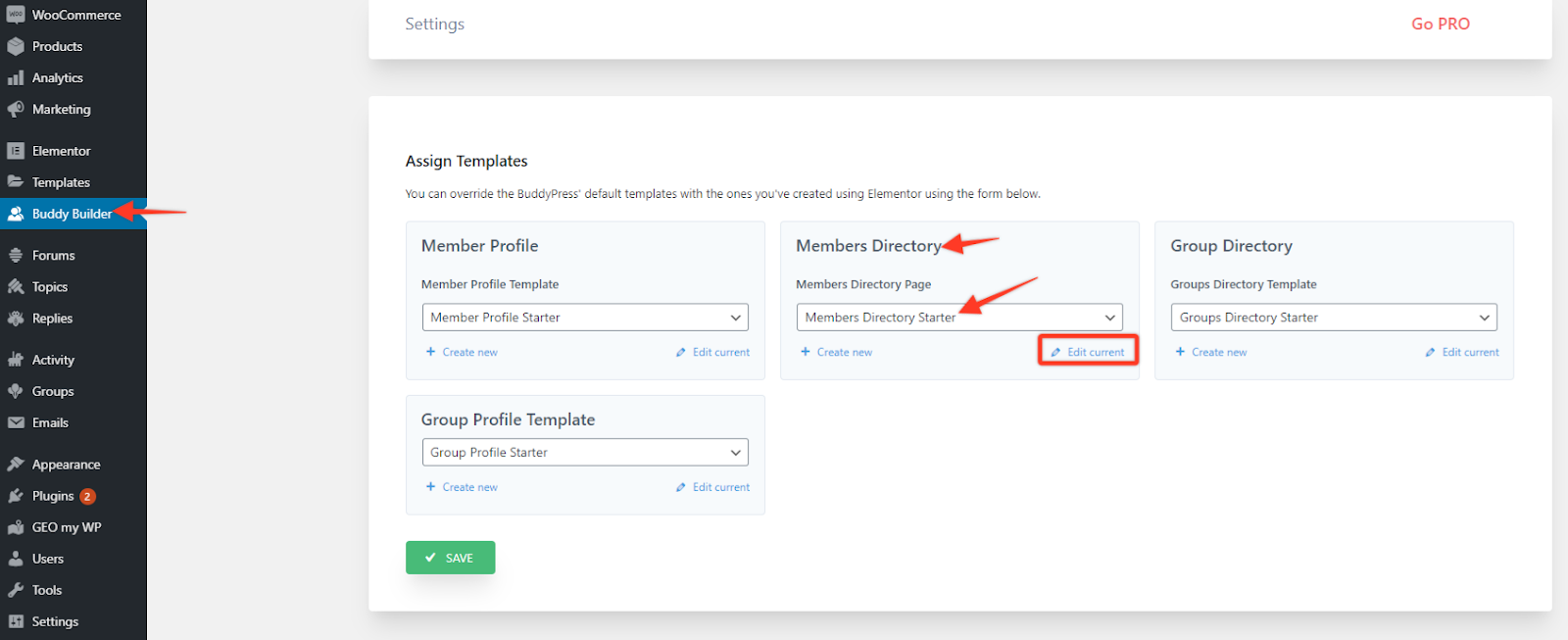Viewport: 1568px width, 640px height.
Task: Open the Buddy Builder menu item
Action: [x=73, y=214]
